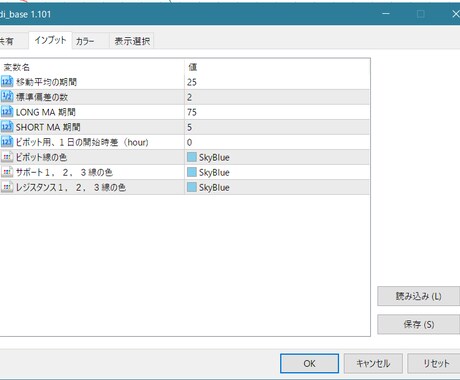Viewport: 460px width, 380px height.
Task: Select the サポート1、2、3線の色 label
Action: (x=64, y=172)
